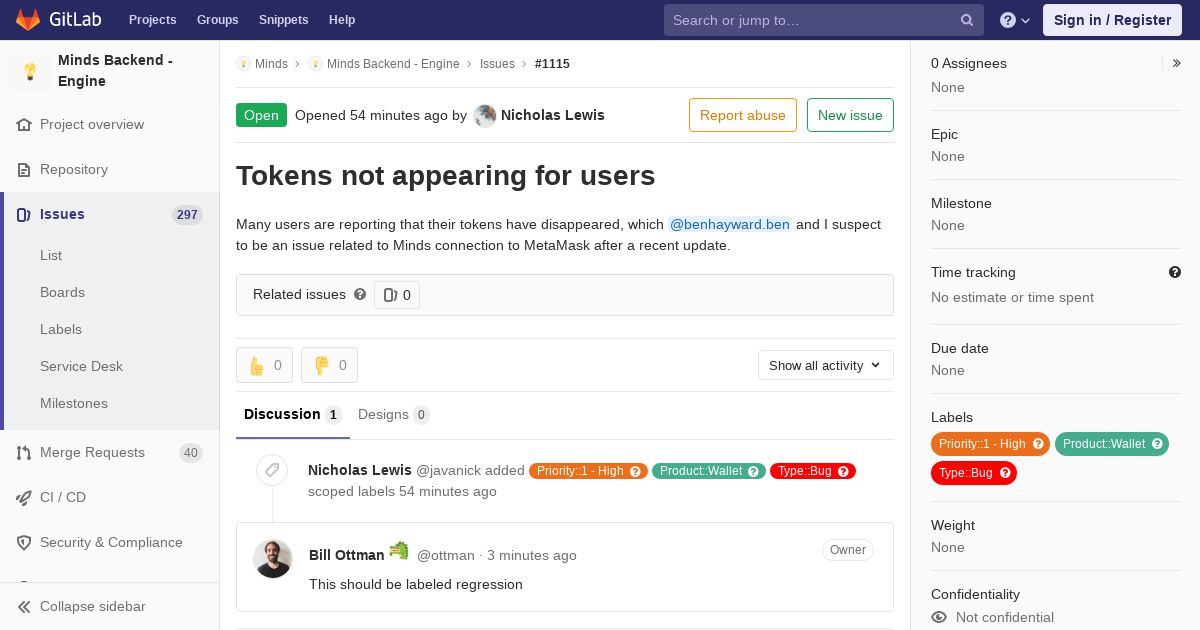Click Type::Bug label in right sidebar

973,473
